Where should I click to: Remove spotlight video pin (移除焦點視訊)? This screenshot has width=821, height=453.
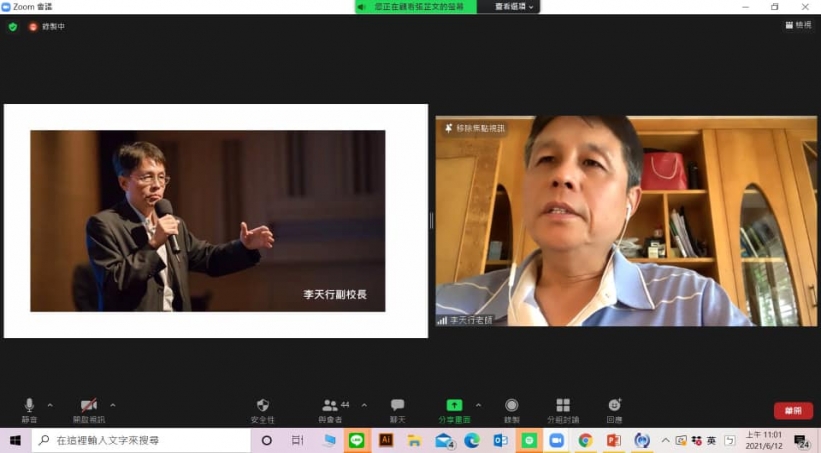[x=475, y=129]
